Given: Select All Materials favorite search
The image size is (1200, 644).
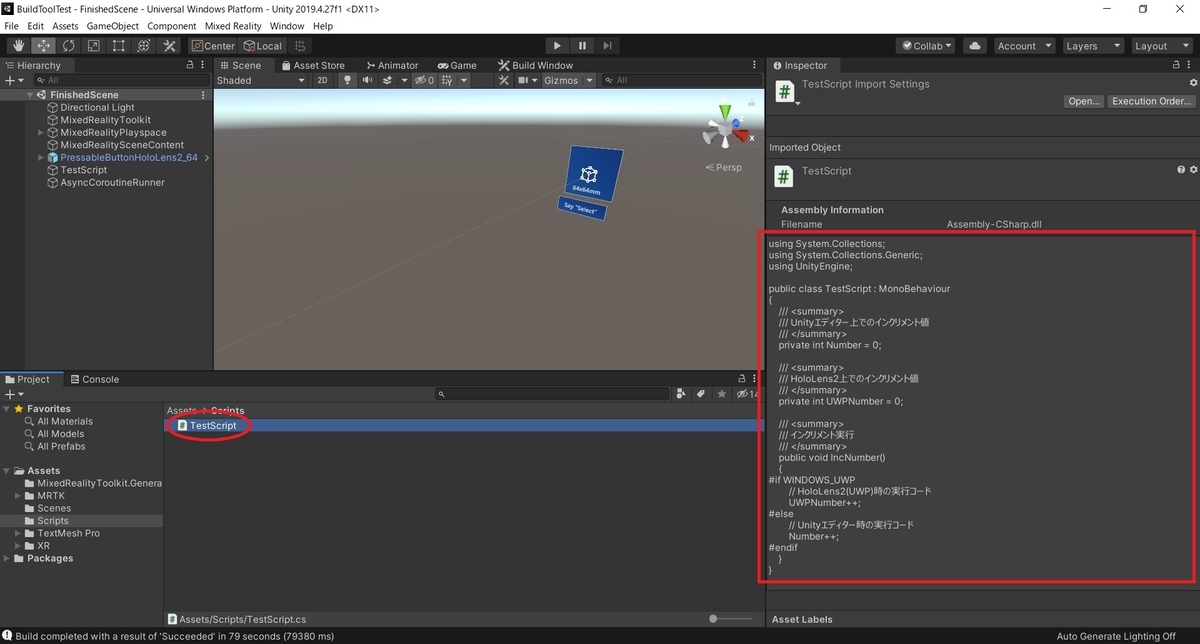Looking at the screenshot, I should (65, 421).
